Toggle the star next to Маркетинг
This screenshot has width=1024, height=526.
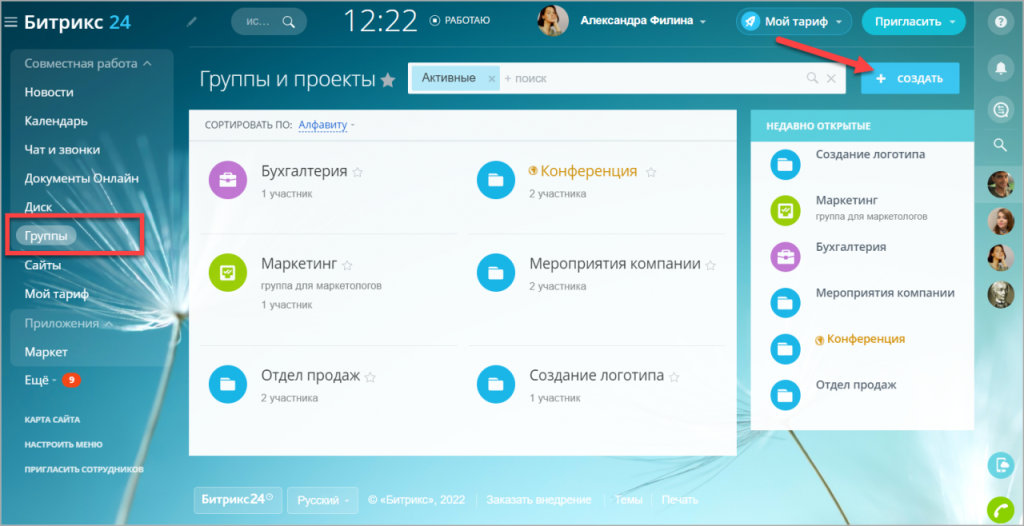(347, 265)
